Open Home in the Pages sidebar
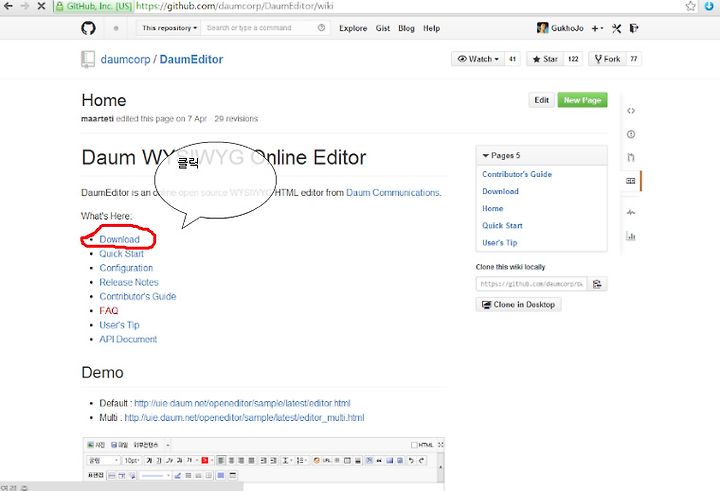 coord(493,208)
